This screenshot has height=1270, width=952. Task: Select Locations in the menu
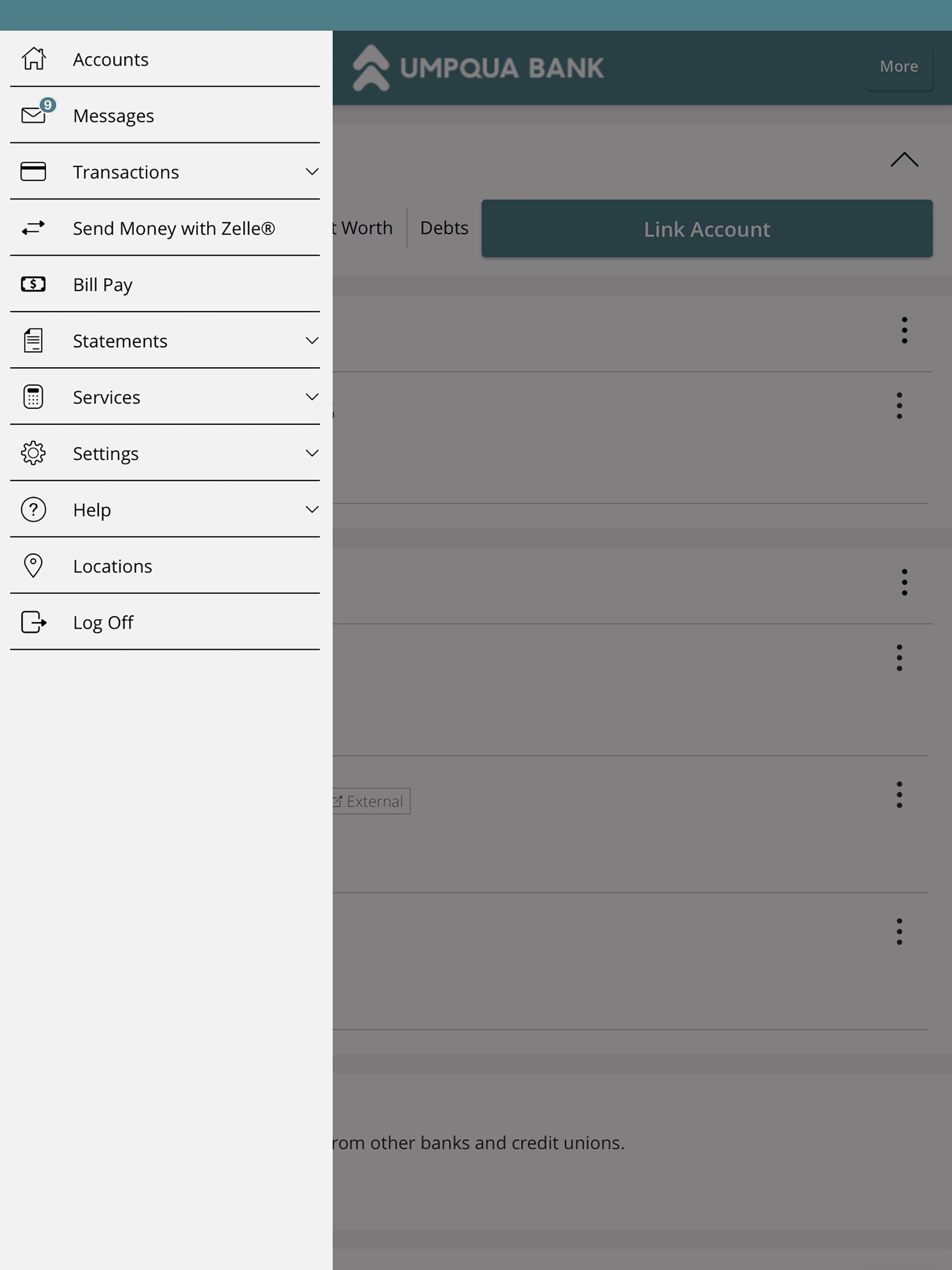(165, 566)
